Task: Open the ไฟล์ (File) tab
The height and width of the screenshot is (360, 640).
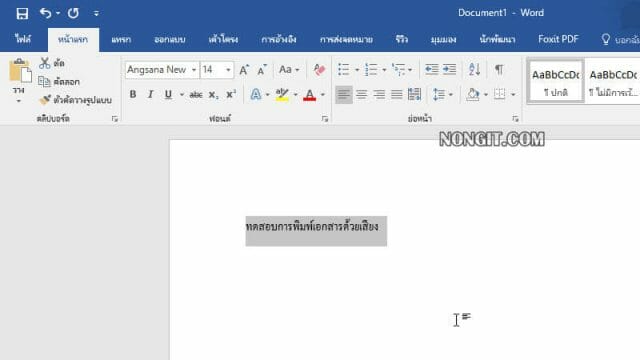Action: coord(23,39)
